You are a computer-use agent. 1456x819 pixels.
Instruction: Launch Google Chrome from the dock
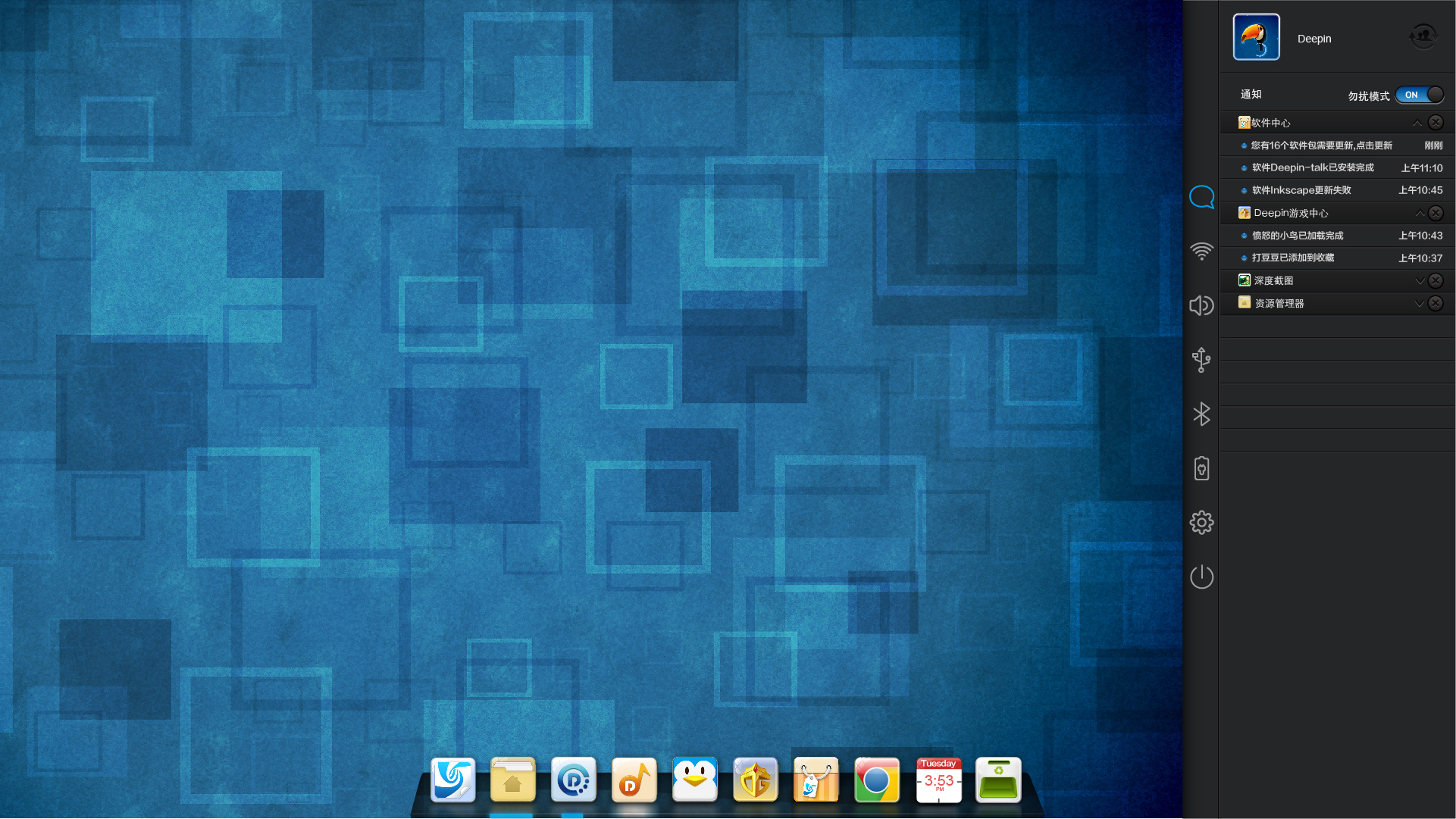(876, 780)
